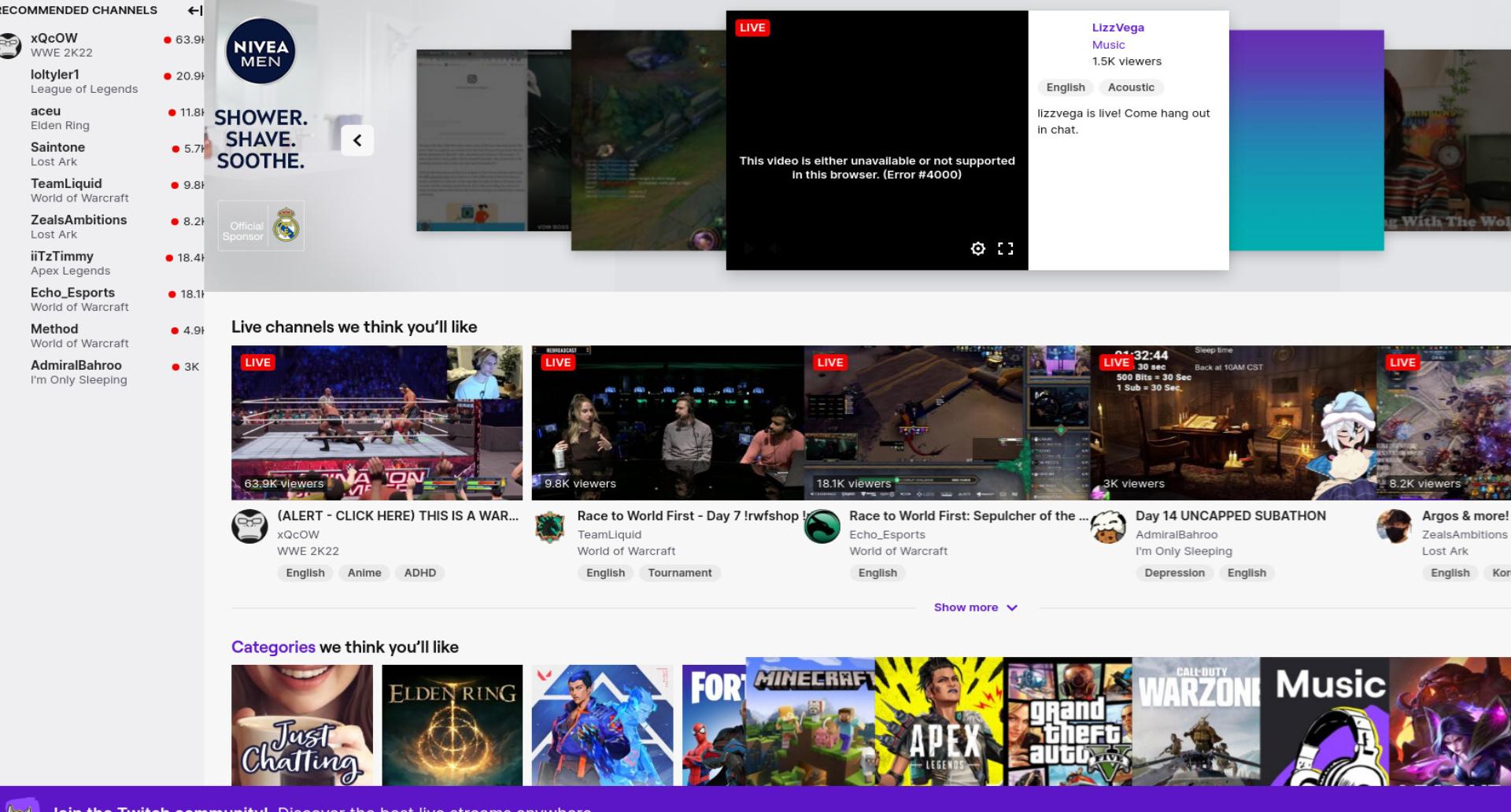Open 'Race to World First - Day 7' title
This screenshot has width=1511, height=812.
point(691,516)
